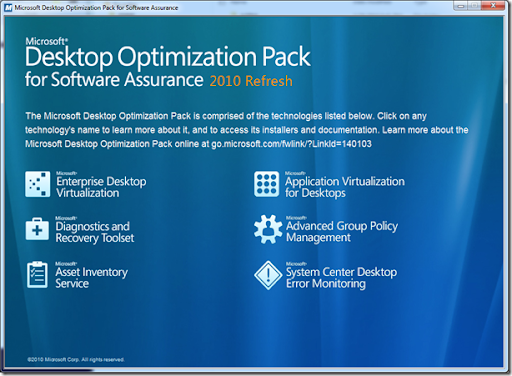Close the Desktop Optimization Pack window
The height and width of the screenshot is (376, 512).
point(493,6)
